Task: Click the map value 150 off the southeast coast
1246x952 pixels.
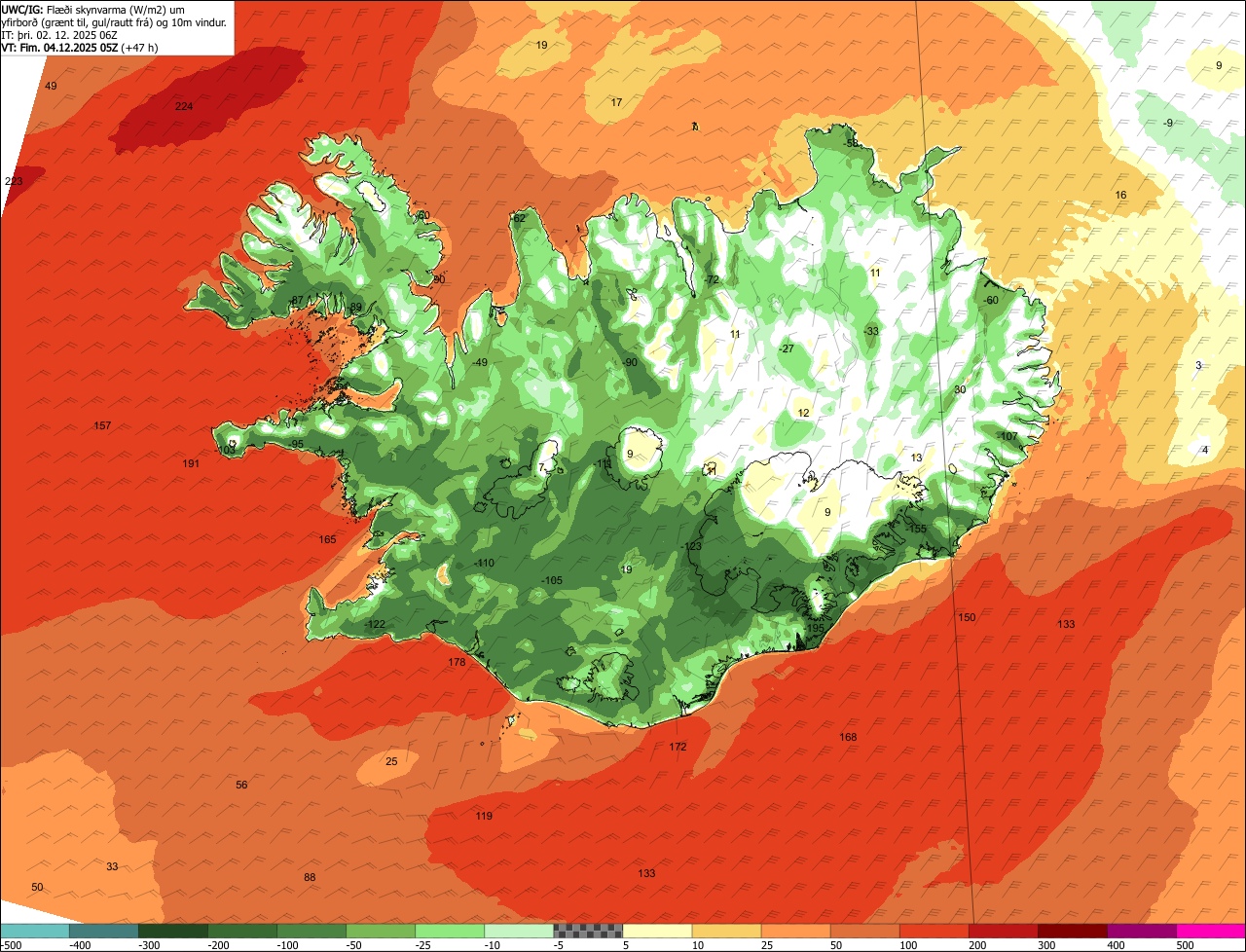Action: pyautogui.click(x=967, y=617)
